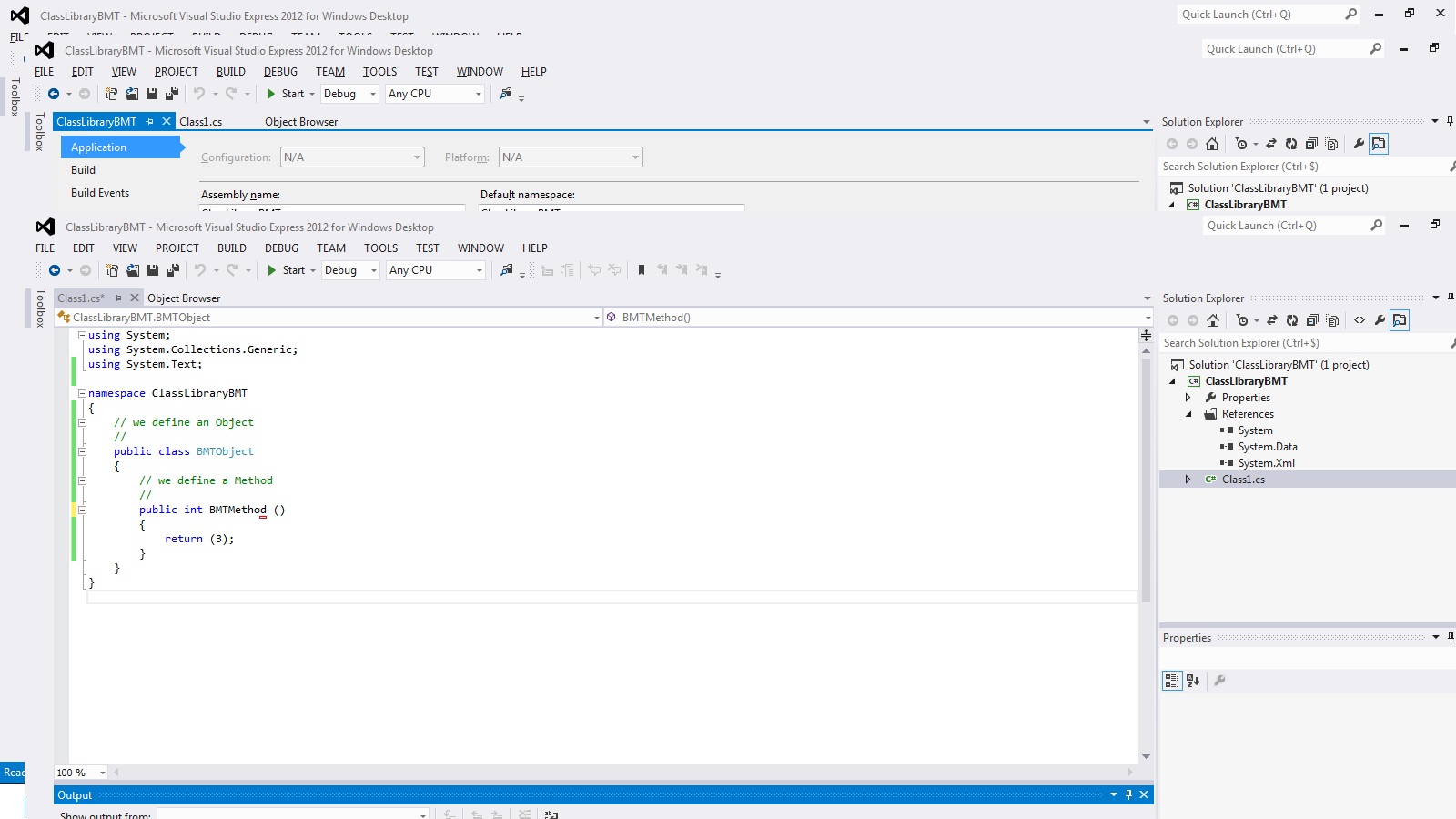
Task: Expand the Class1.cs node in Solution Explorer
Action: point(1188,480)
